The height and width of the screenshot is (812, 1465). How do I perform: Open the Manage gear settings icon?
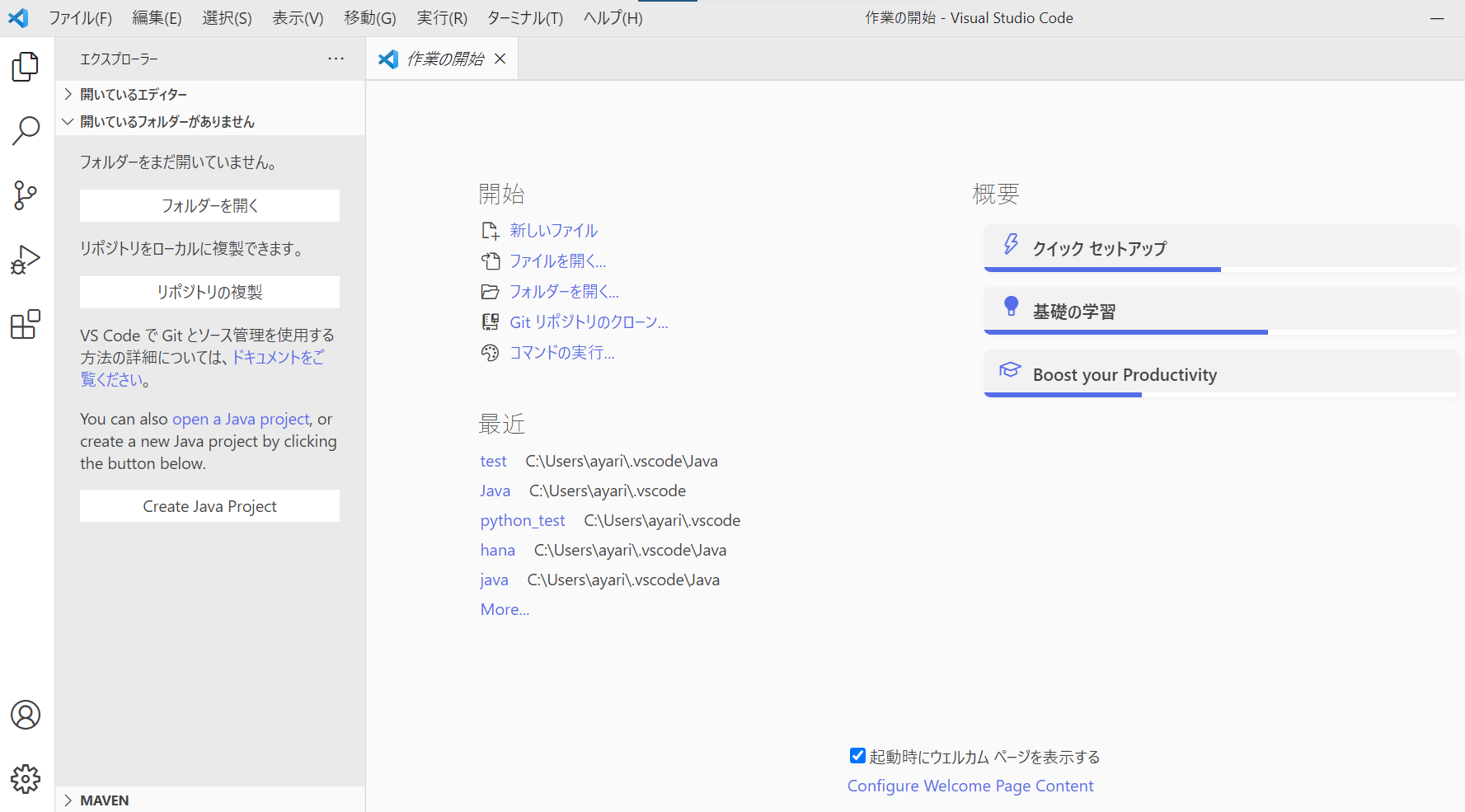point(26,778)
